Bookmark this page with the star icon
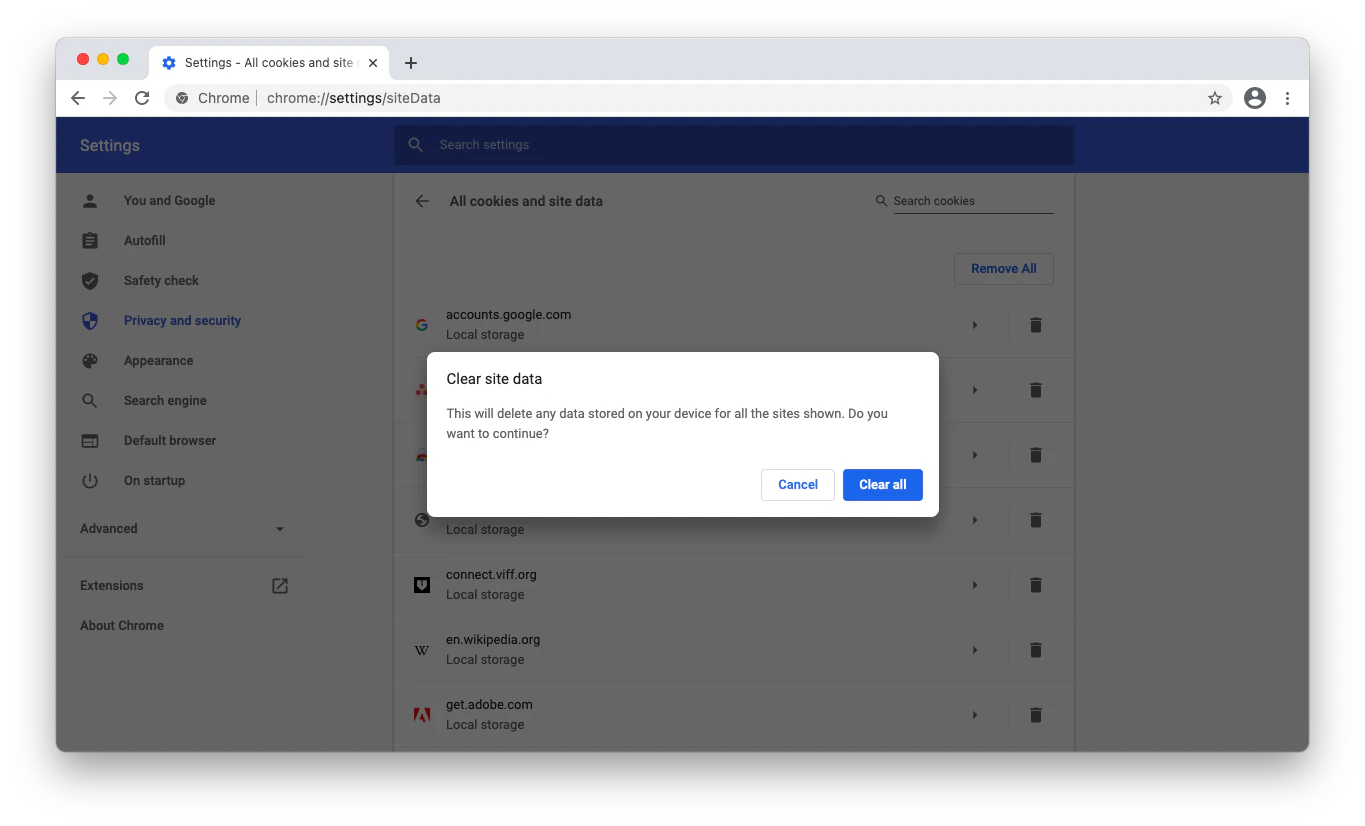This screenshot has width=1365, height=826. (x=1215, y=98)
